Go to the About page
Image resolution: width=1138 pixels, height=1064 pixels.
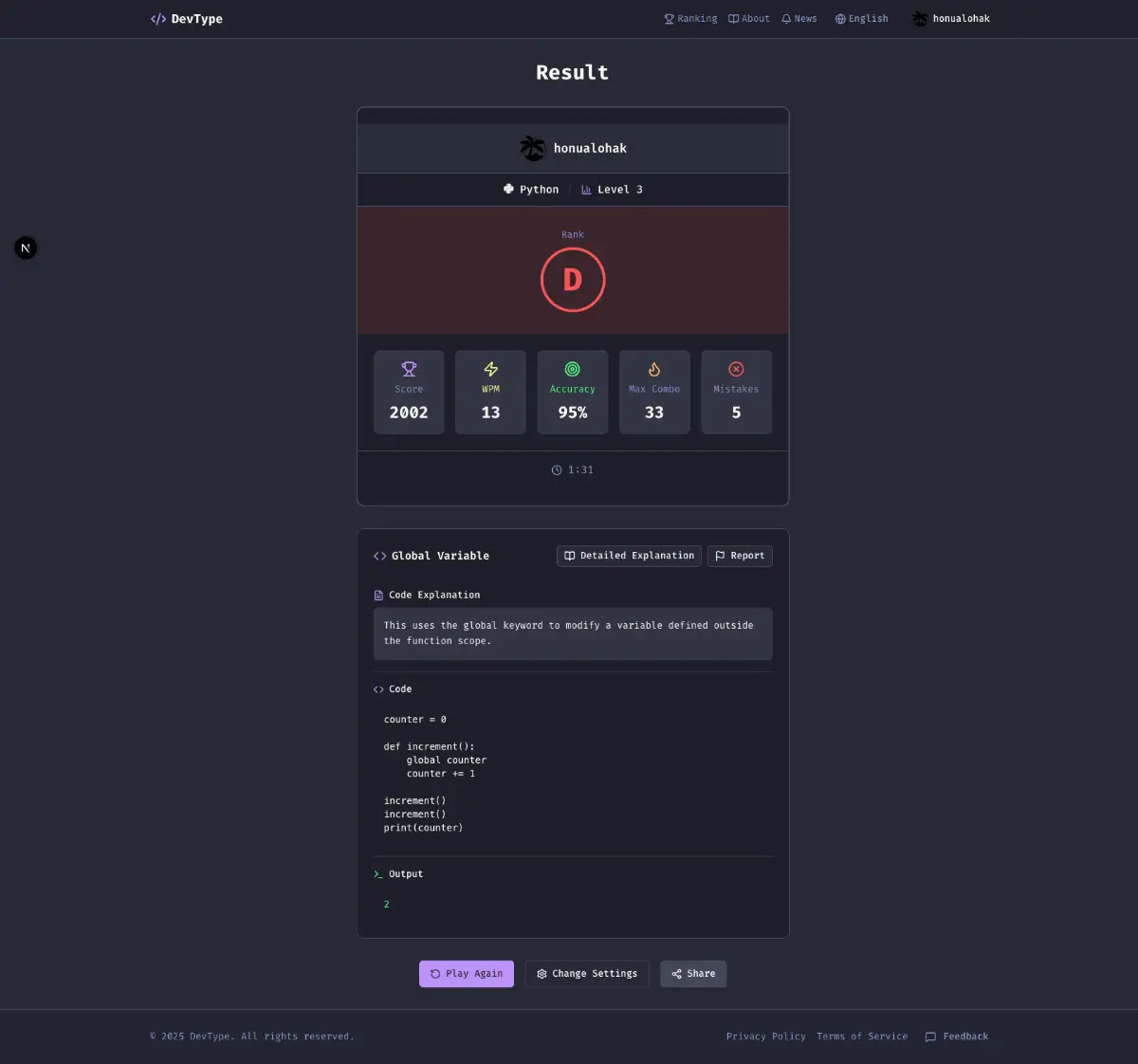[748, 19]
